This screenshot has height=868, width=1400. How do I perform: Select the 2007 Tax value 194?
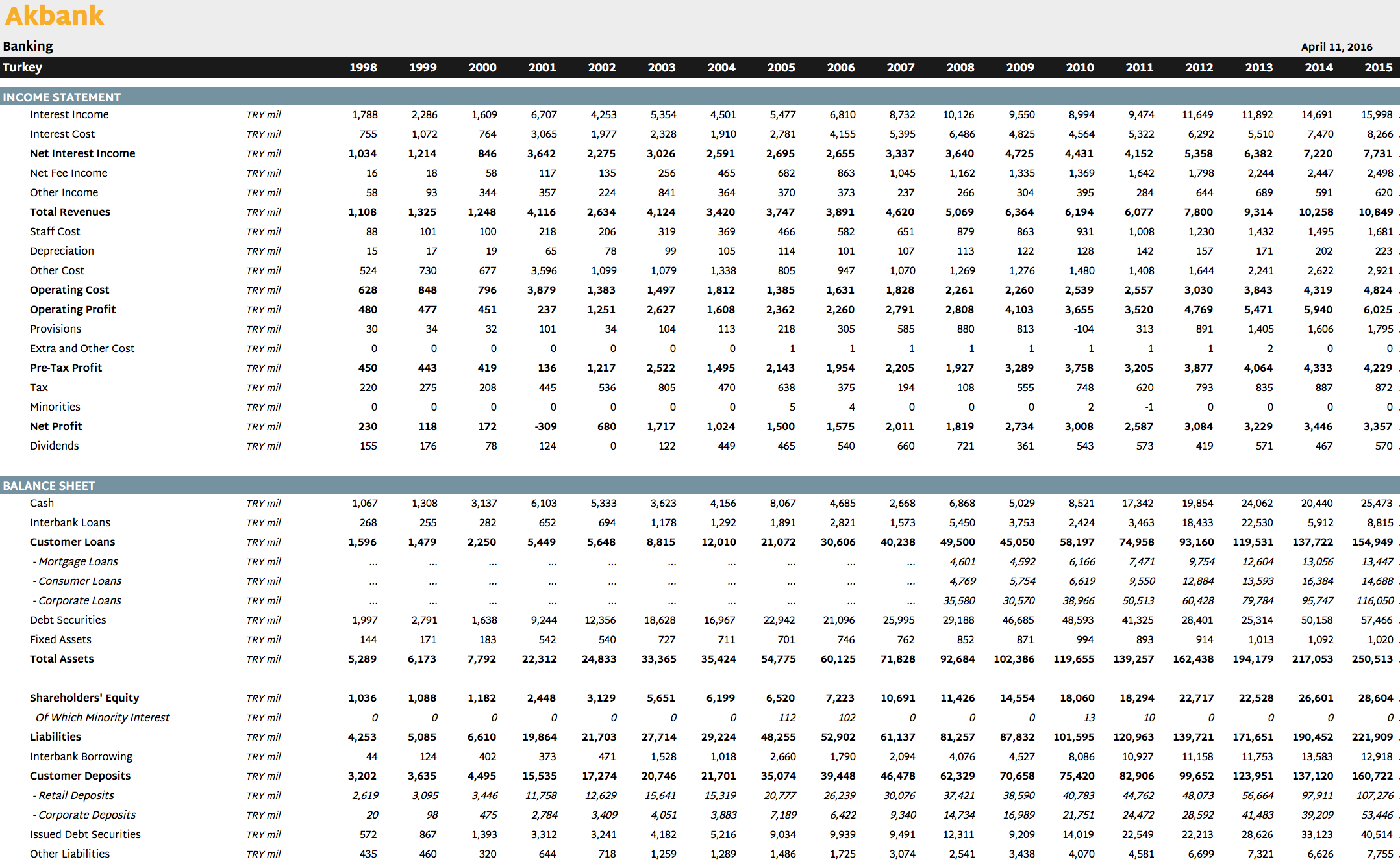[906, 387]
